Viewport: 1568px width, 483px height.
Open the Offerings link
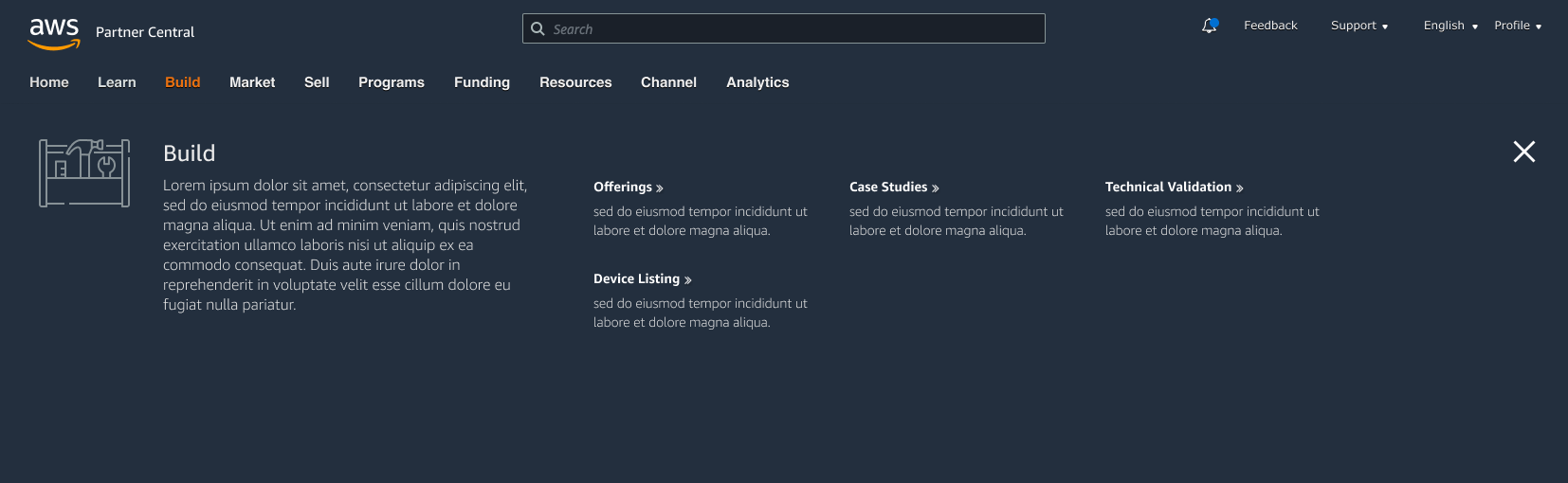tap(623, 188)
